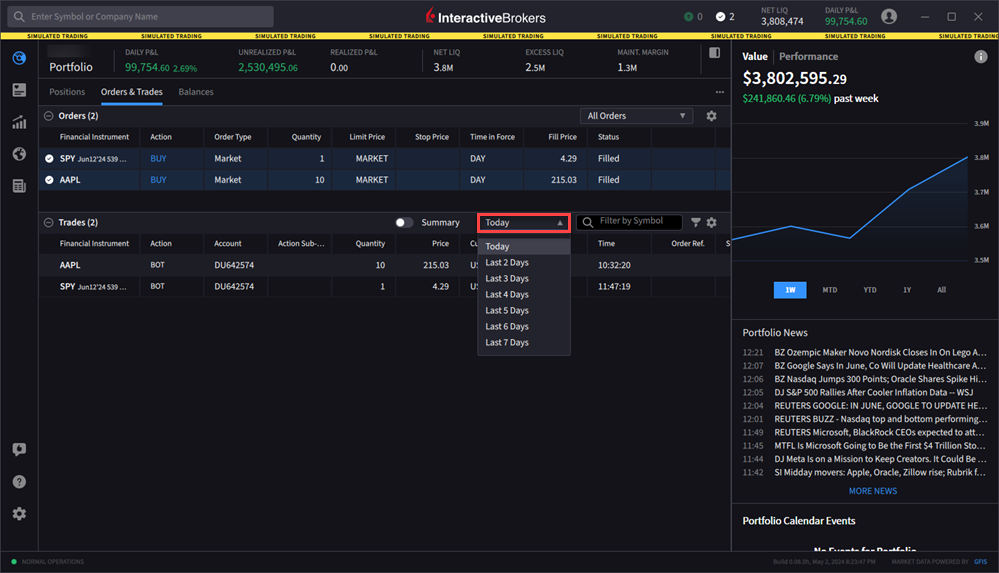Switch to the Balances tab
Viewport: 999px width, 573px height.
point(196,92)
